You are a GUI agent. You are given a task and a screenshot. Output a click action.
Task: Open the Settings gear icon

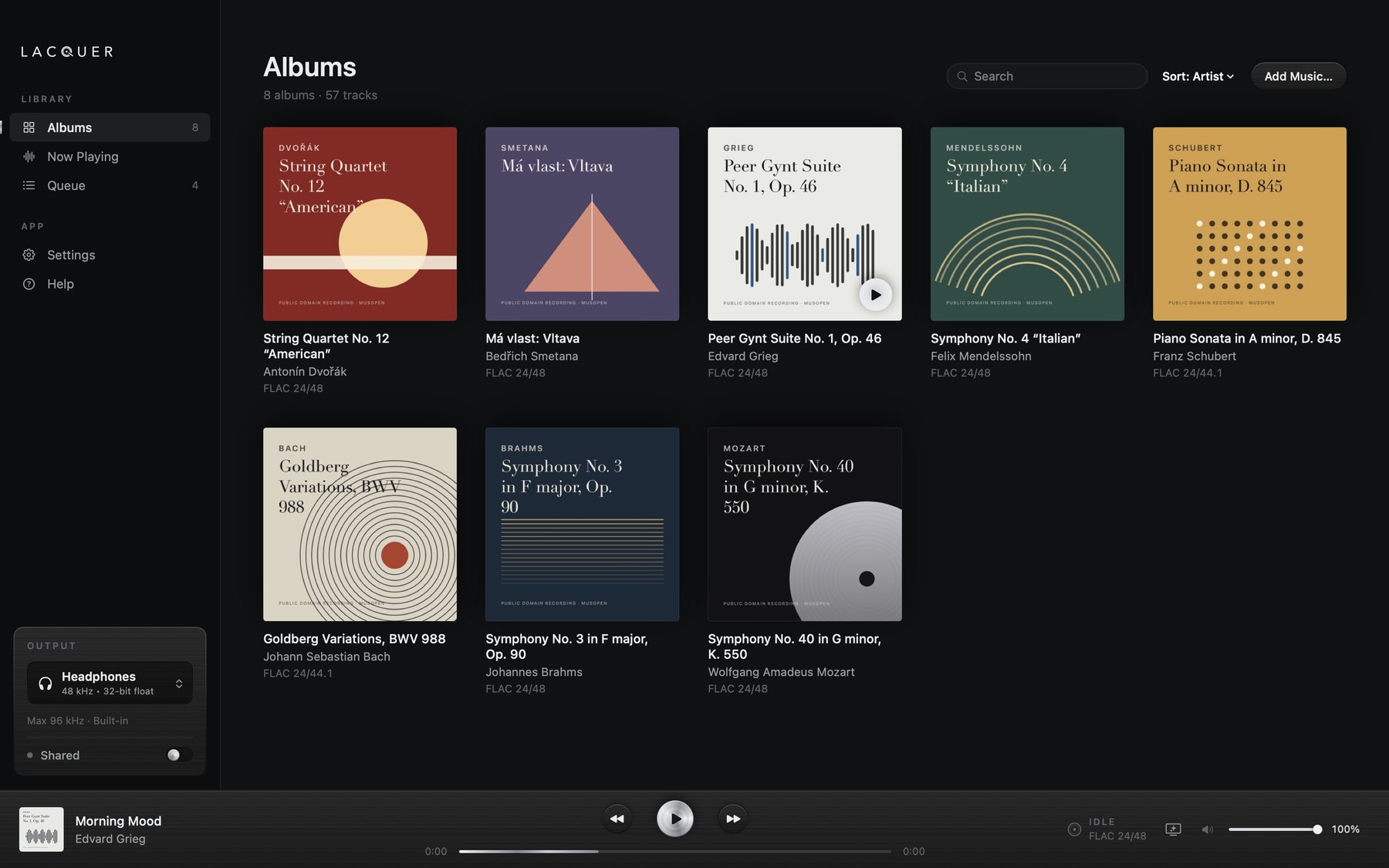coord(29,255)
